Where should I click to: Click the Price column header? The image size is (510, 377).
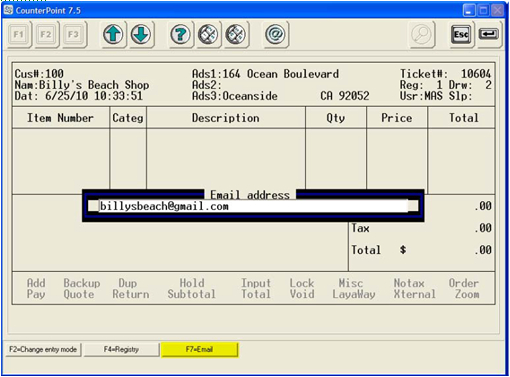tap(397, 118)
